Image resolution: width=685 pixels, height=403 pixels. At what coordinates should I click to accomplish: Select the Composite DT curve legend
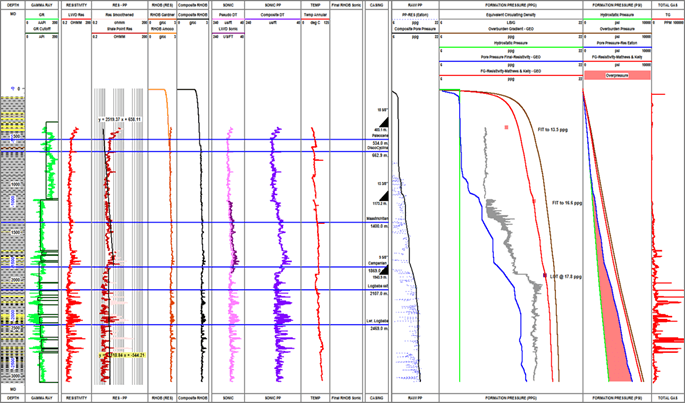pyautogui.click(x=273, y=15)
